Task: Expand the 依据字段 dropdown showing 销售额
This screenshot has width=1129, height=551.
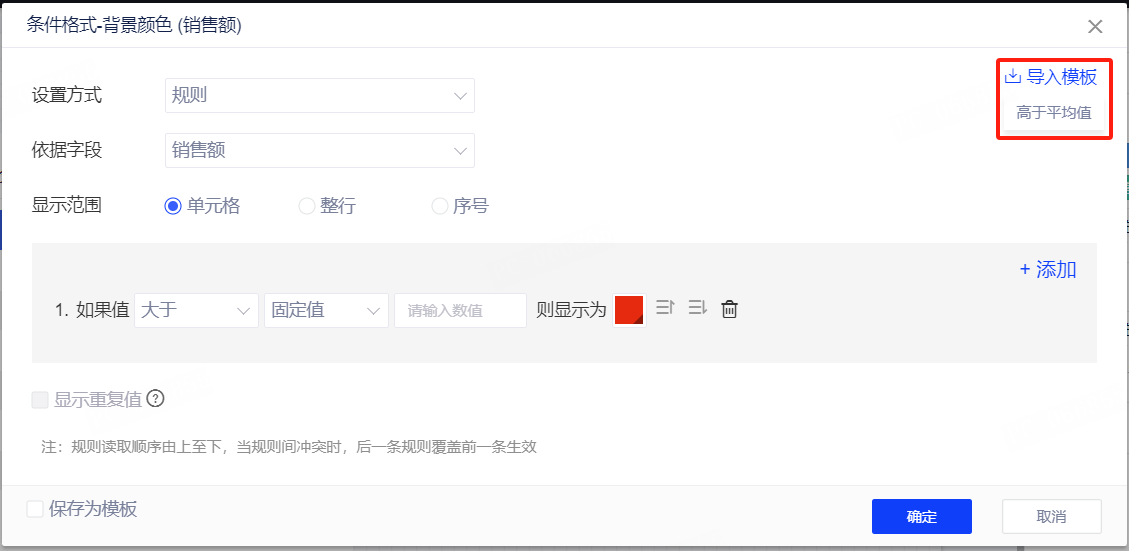Action: pos(319,151)
